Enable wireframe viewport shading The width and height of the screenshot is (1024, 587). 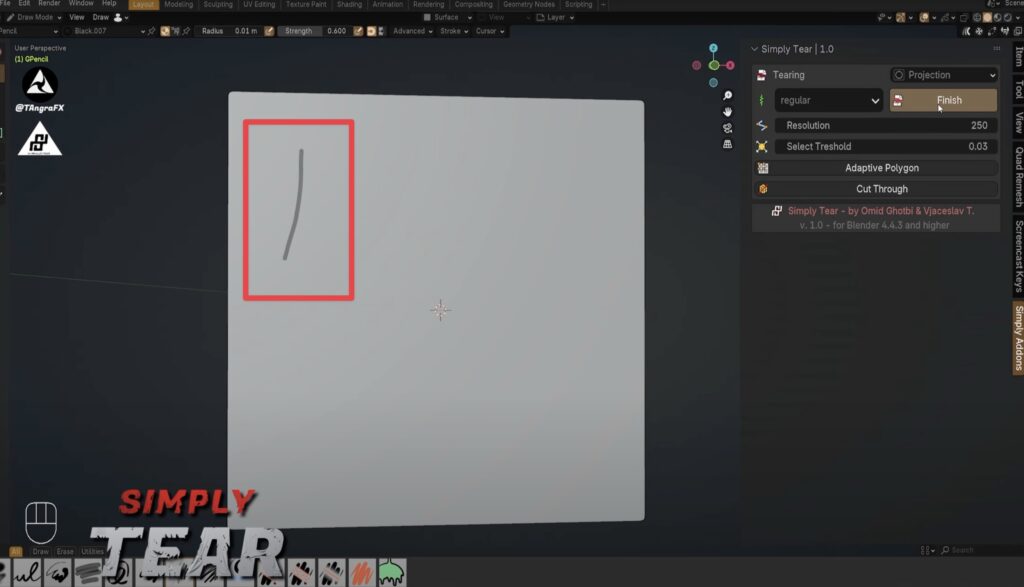pyautogui.click(x=978, y=18)
